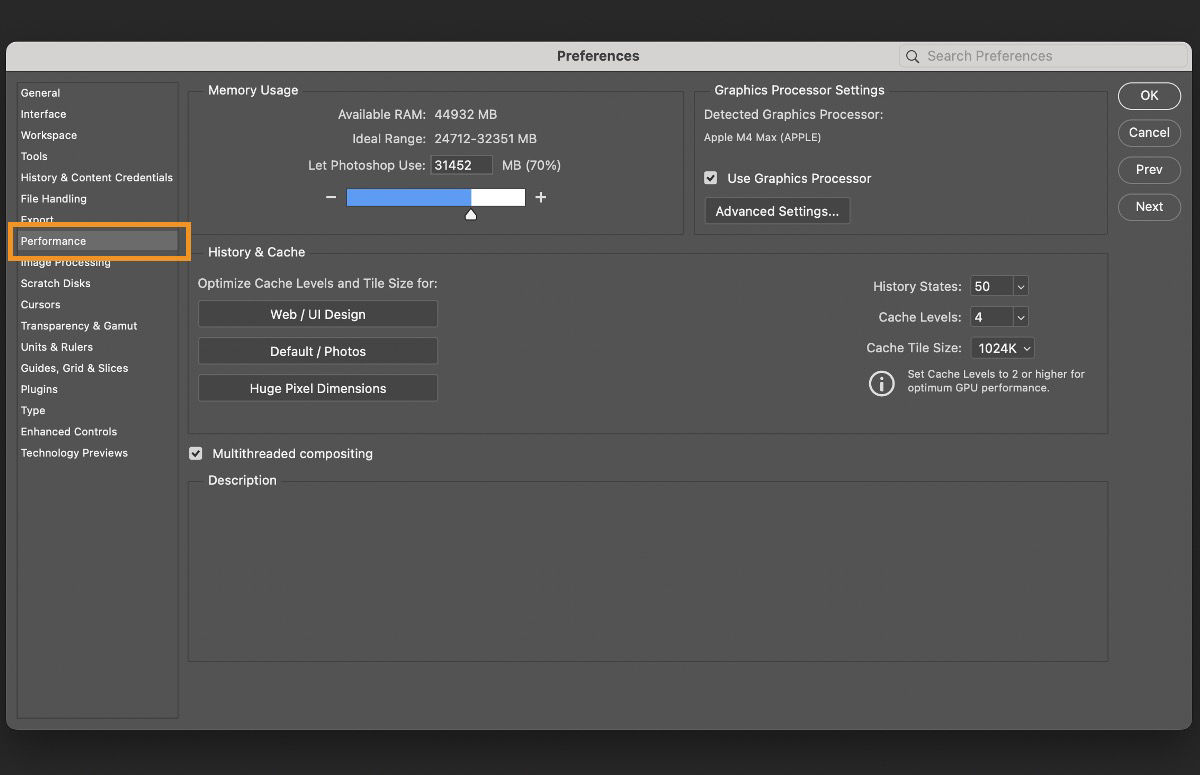Screen dimensions: 1200x775
Task: Apply the Default / Photos cache optimization
Action: (x=317, y=351)
